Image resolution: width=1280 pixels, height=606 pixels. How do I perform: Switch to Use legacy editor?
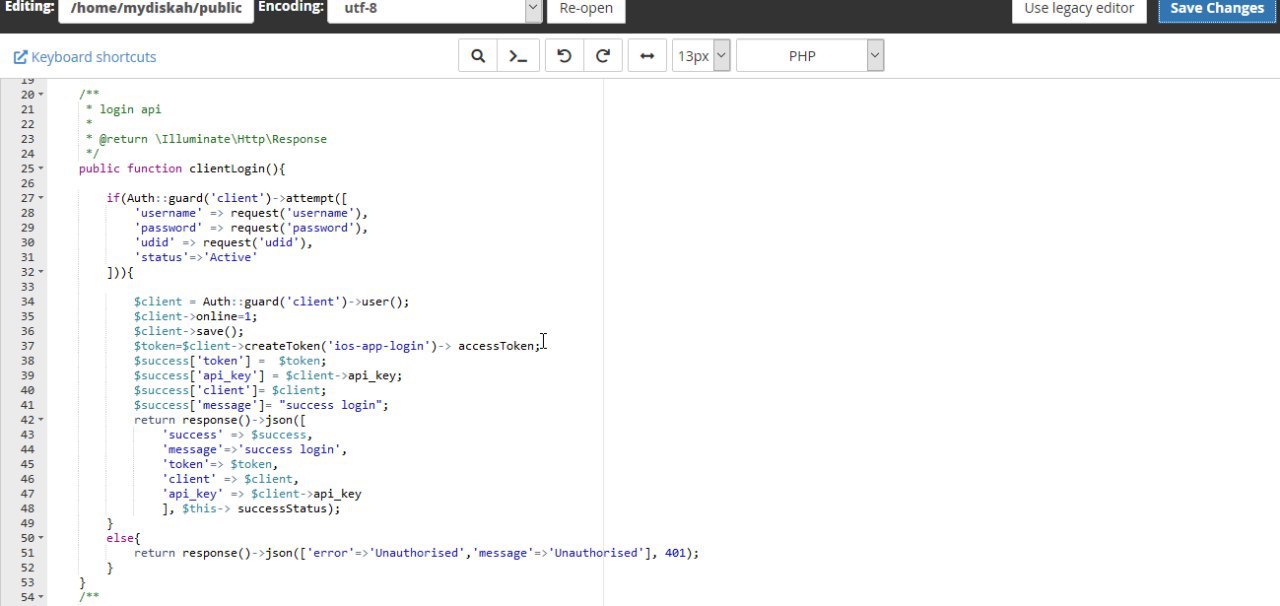tap(1079, 8)
